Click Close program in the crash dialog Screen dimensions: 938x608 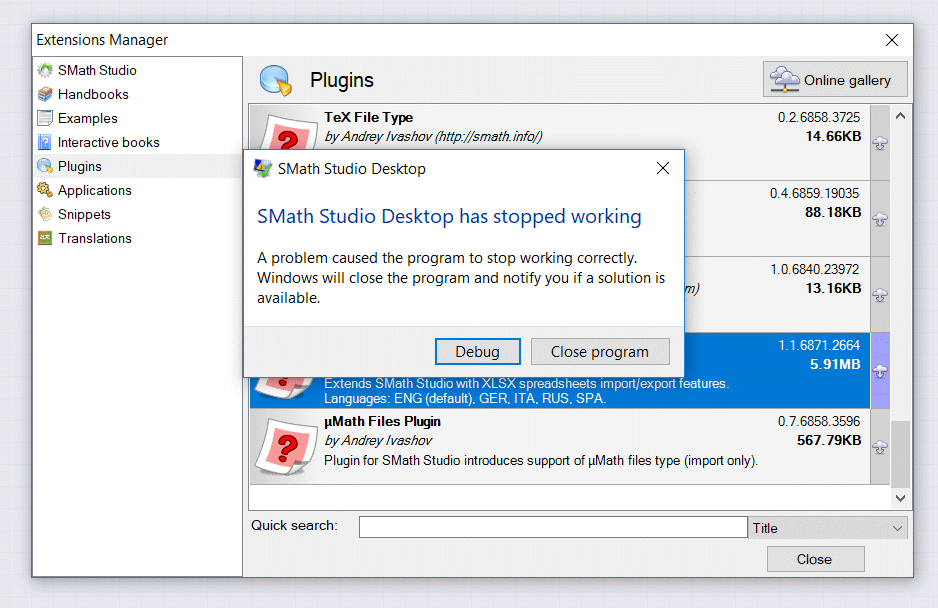coord(599,352)
